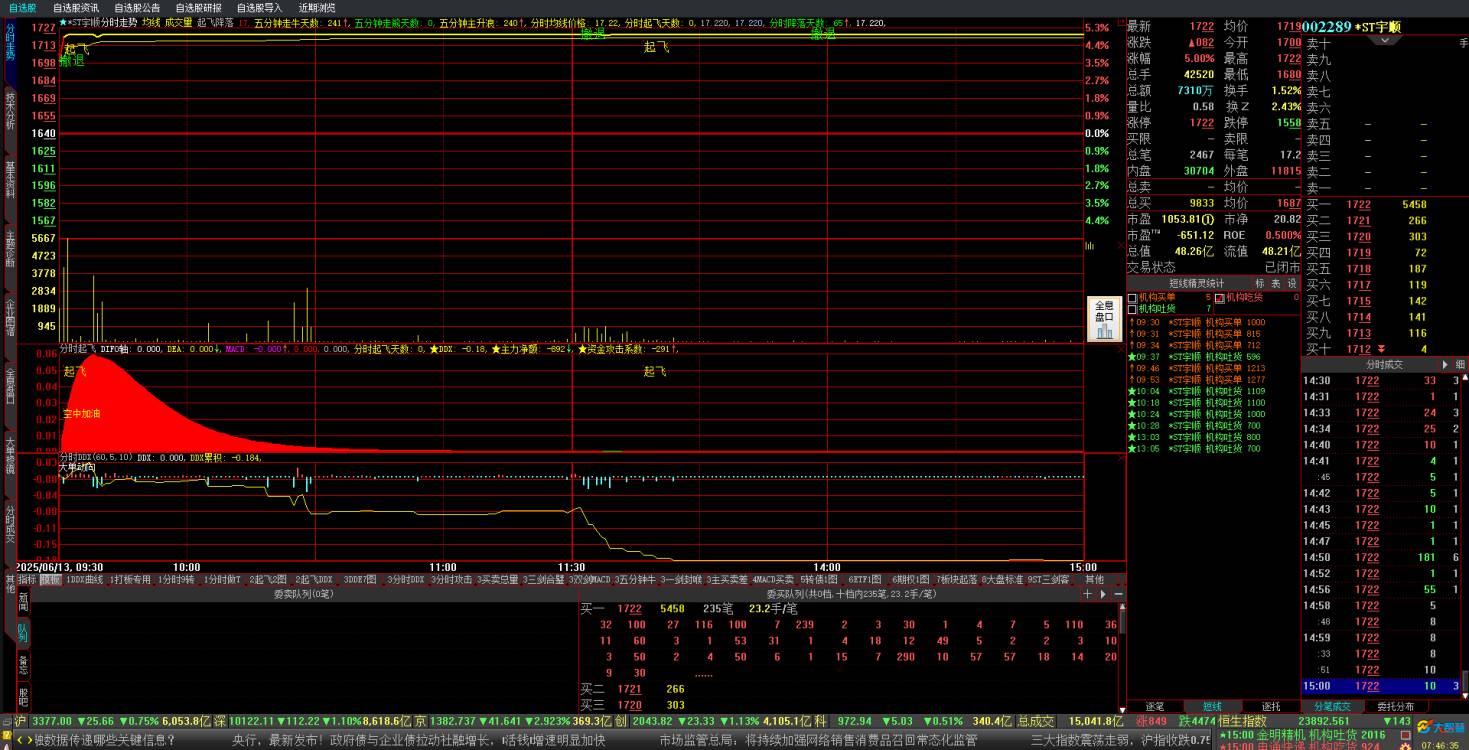1469x750 pixels.
Task: Switch to the 分时成交 sidebar tab
Action: (x=10, y=523)
